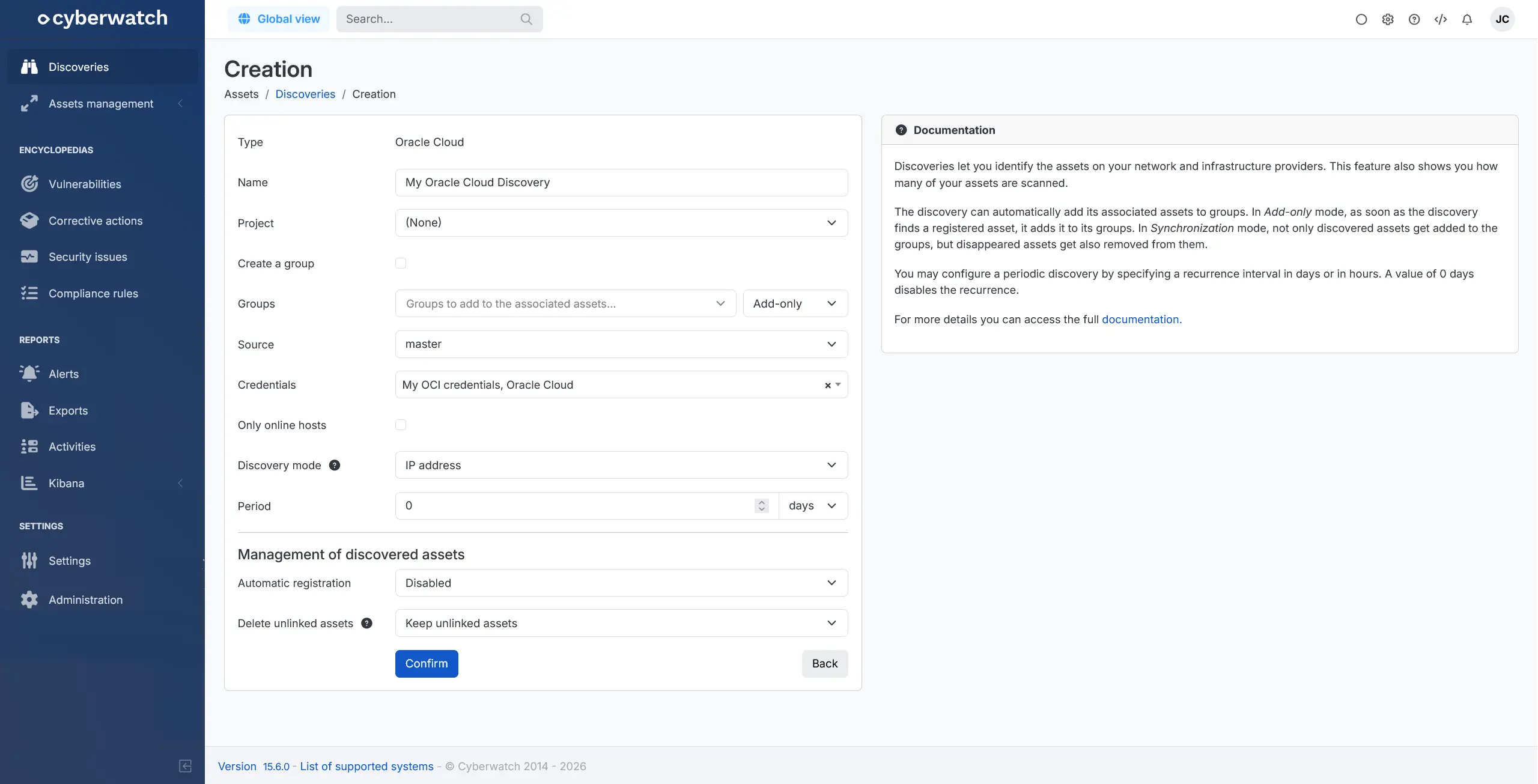Open the settings gear icon in top bar
The width and height of the screenshot is (1538, 784).
pos(1387,19)
